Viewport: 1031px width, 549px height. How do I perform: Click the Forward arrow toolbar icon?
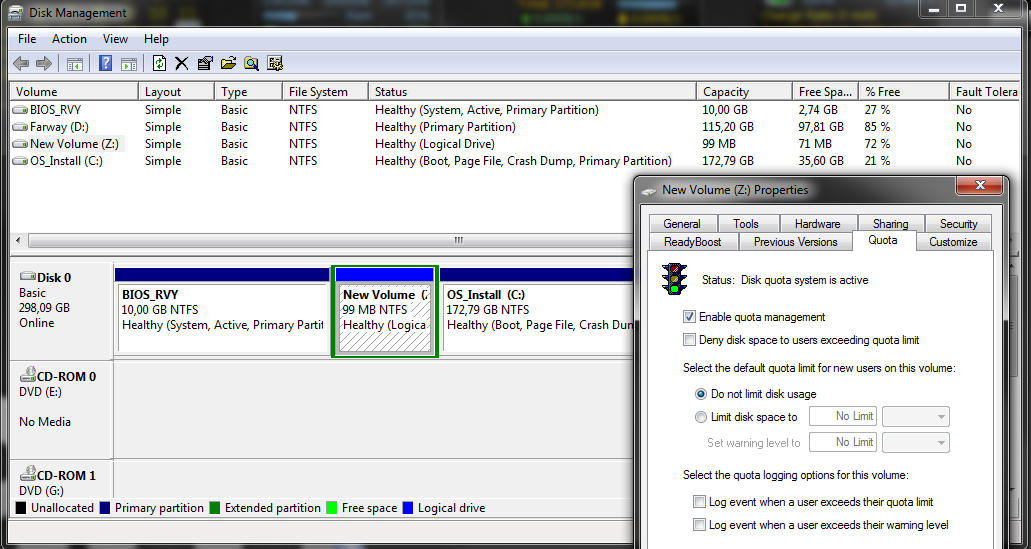tap(44, 64)
